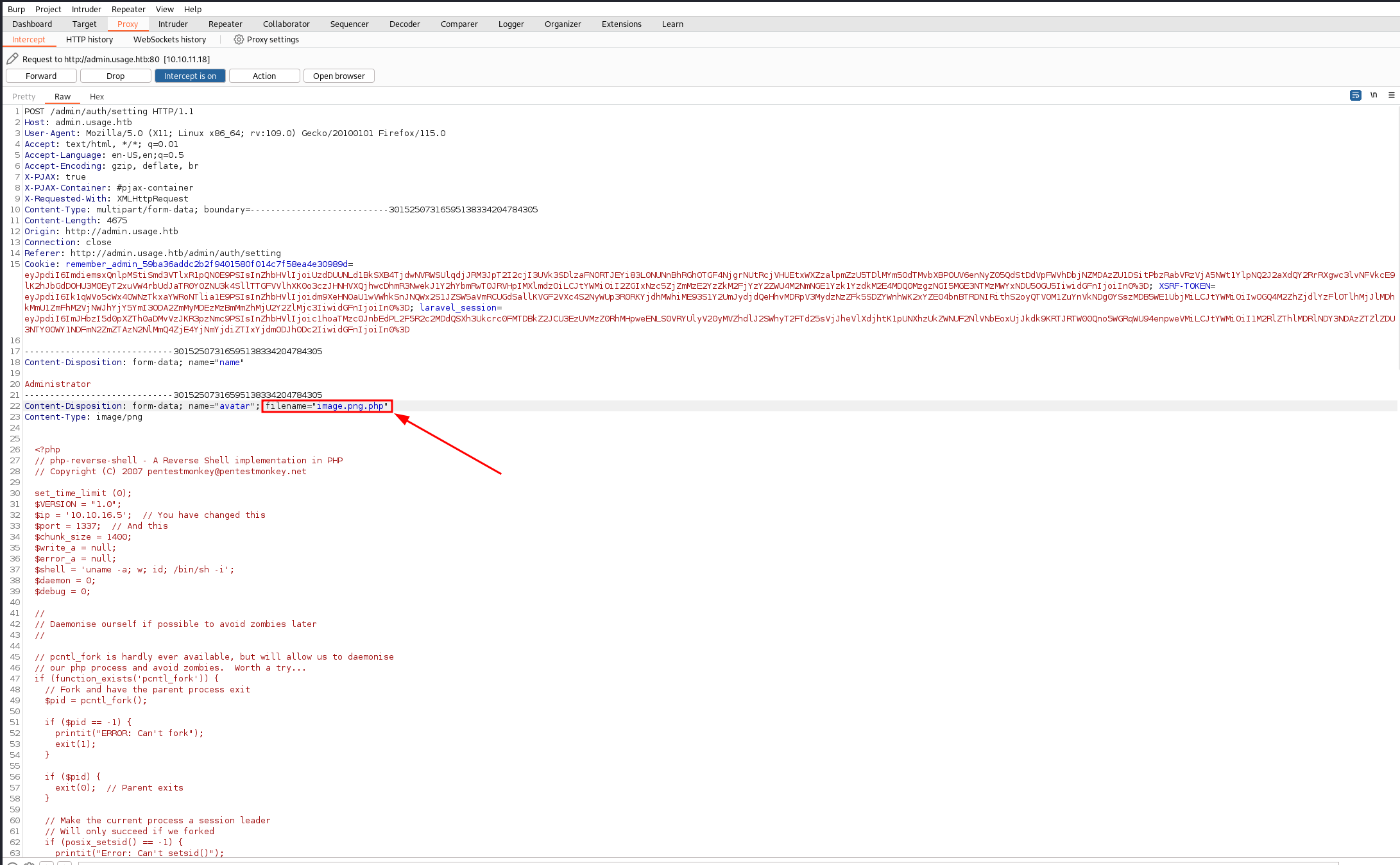The height and width of the screenshot is (865, 1400).
Task: Switch the editor to Pretty view
Action: tap(24, 96)
